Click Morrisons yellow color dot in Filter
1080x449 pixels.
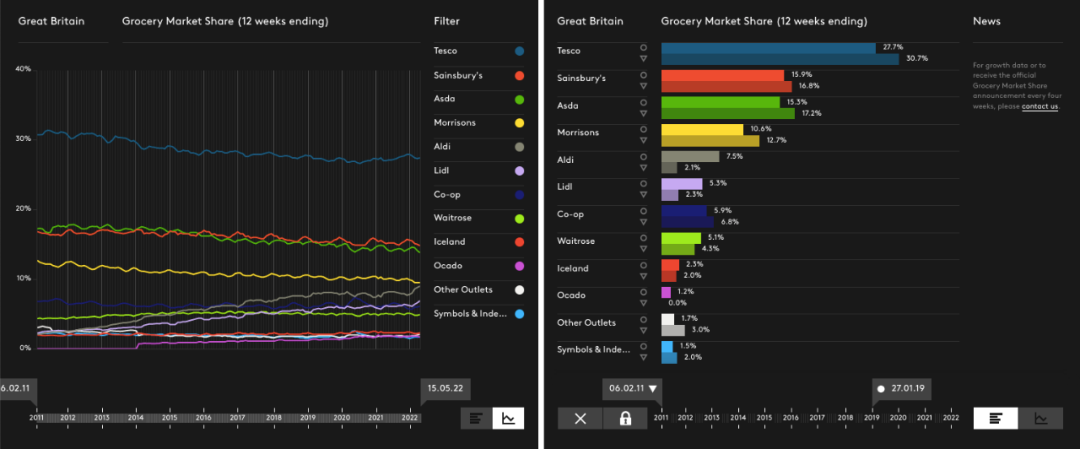click(519, 123)
